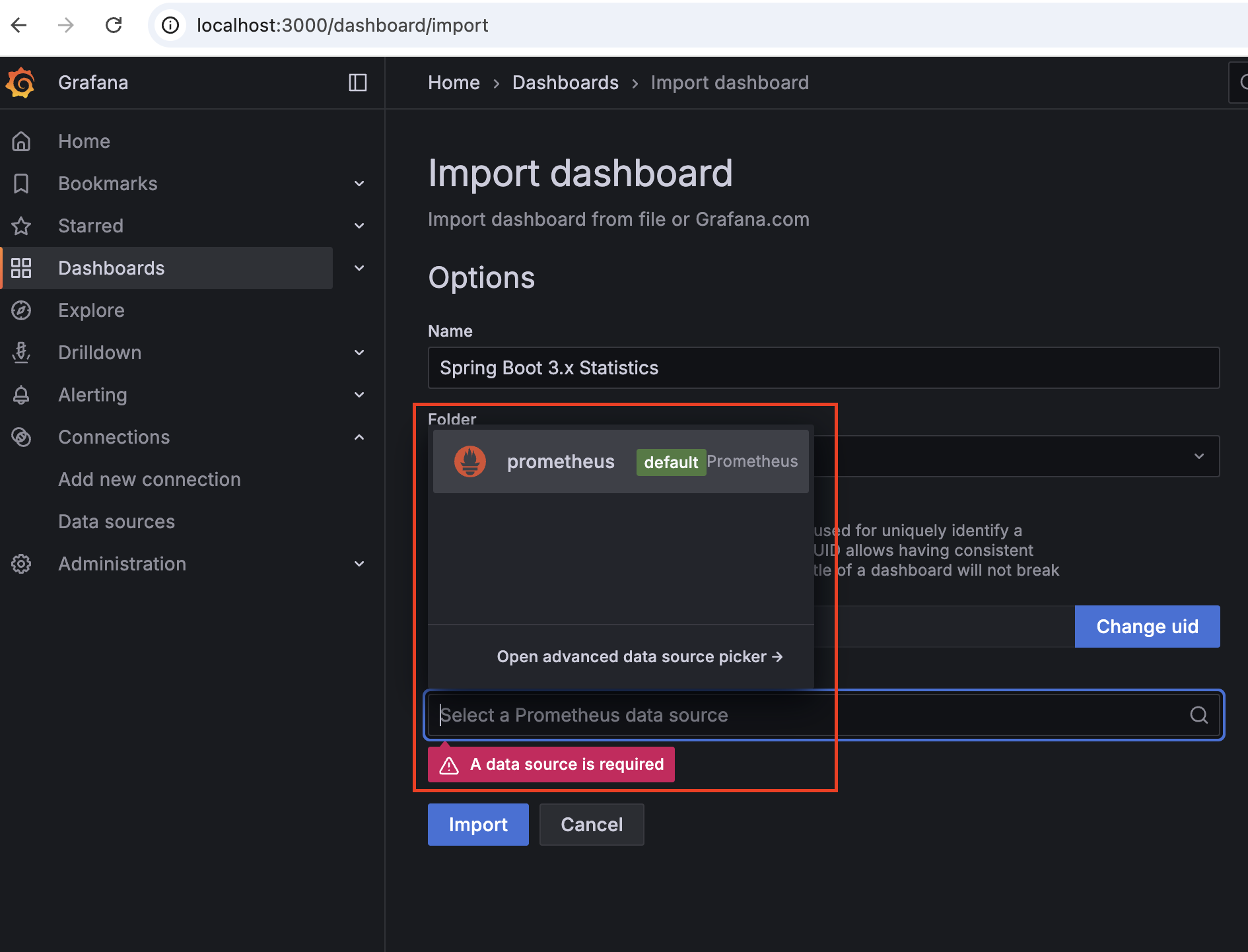Go to Dashboards breadcrumb link
Screen dimensions: 1248x952
click(x=565, y=83)
